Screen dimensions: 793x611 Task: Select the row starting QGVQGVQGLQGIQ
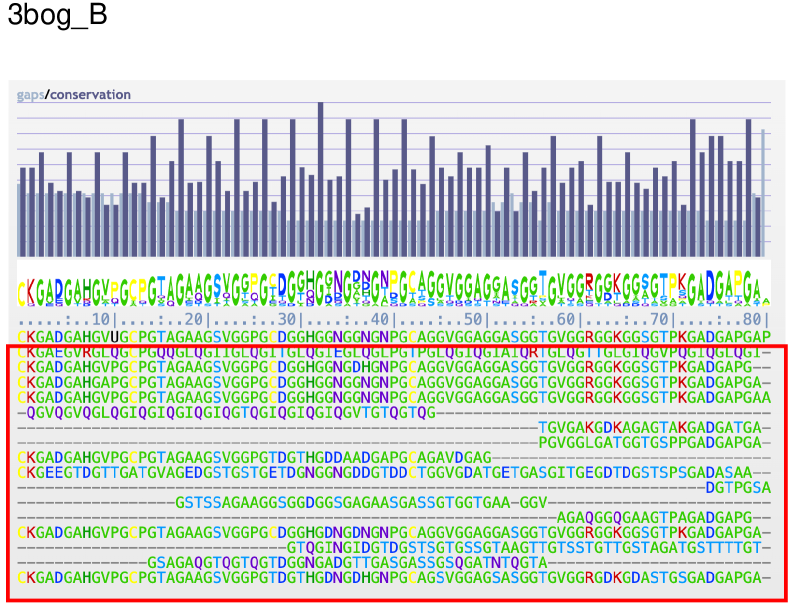point(394,413)
